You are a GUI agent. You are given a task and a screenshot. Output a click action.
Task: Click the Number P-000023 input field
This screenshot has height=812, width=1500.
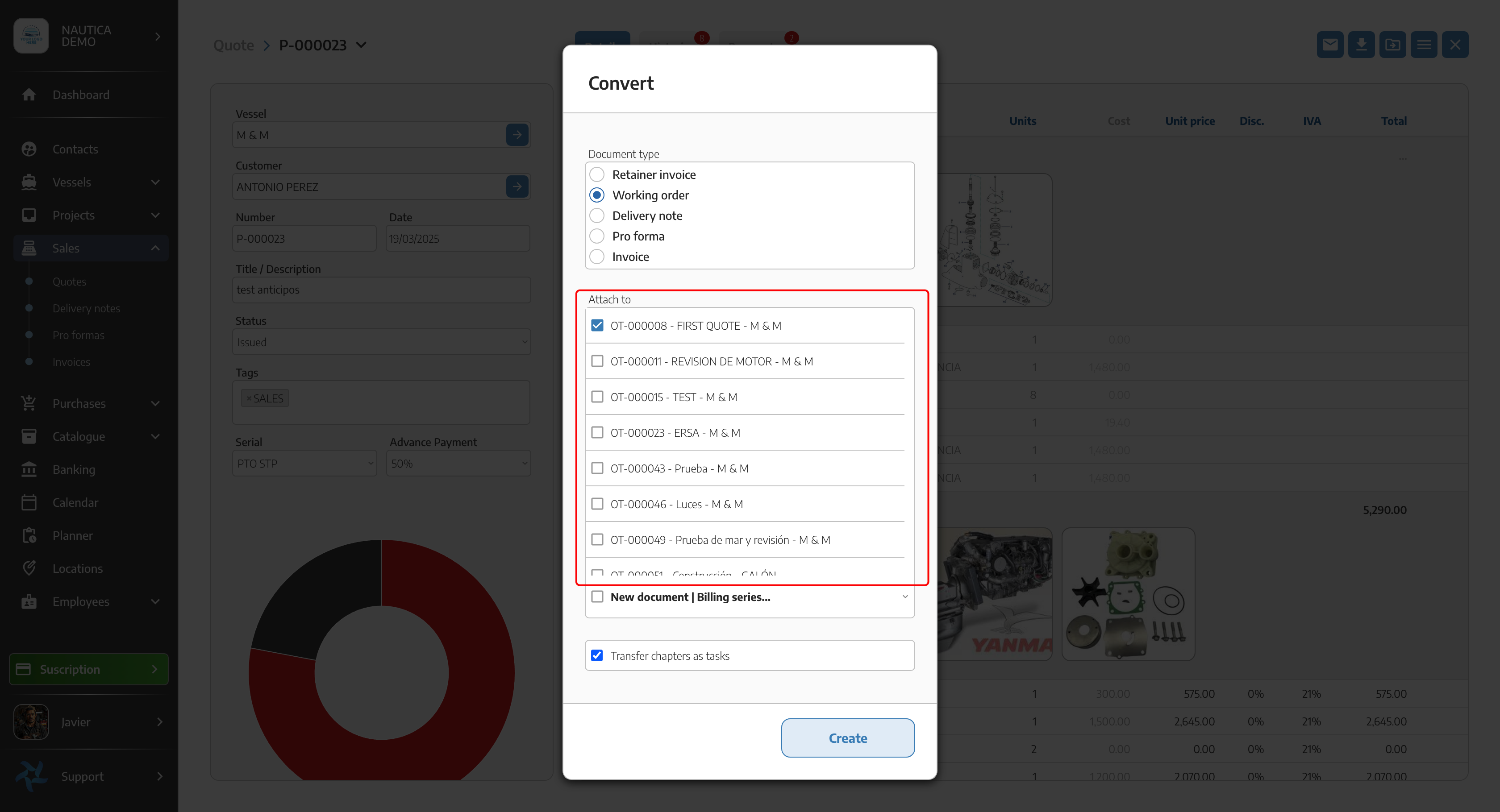(x=304, y=238)
